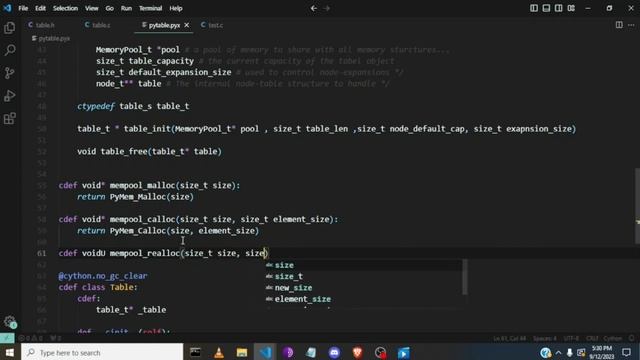Open Brave browser from the taskbar

point(358,352)
